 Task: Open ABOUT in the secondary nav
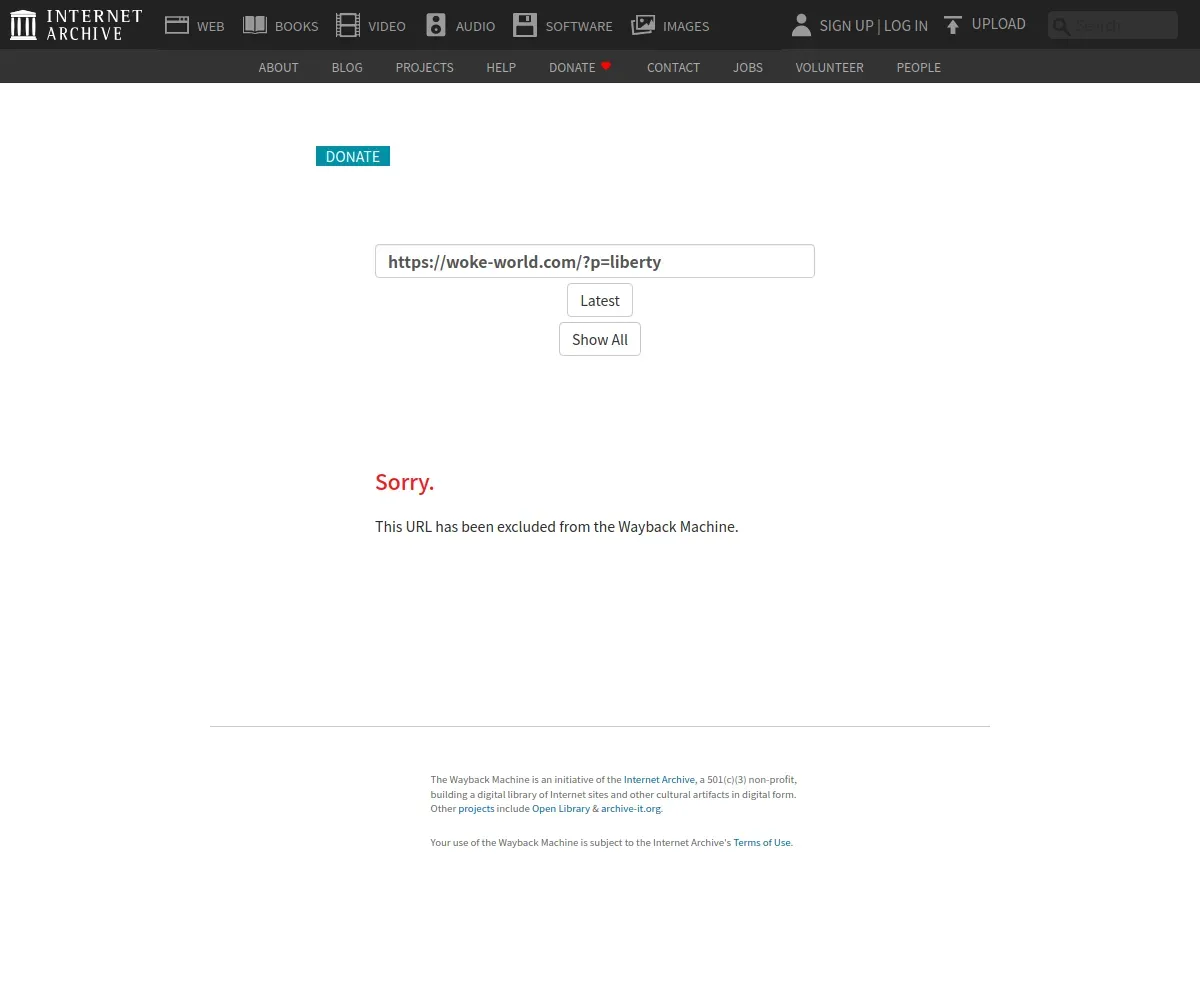click(x=278, y=67)
